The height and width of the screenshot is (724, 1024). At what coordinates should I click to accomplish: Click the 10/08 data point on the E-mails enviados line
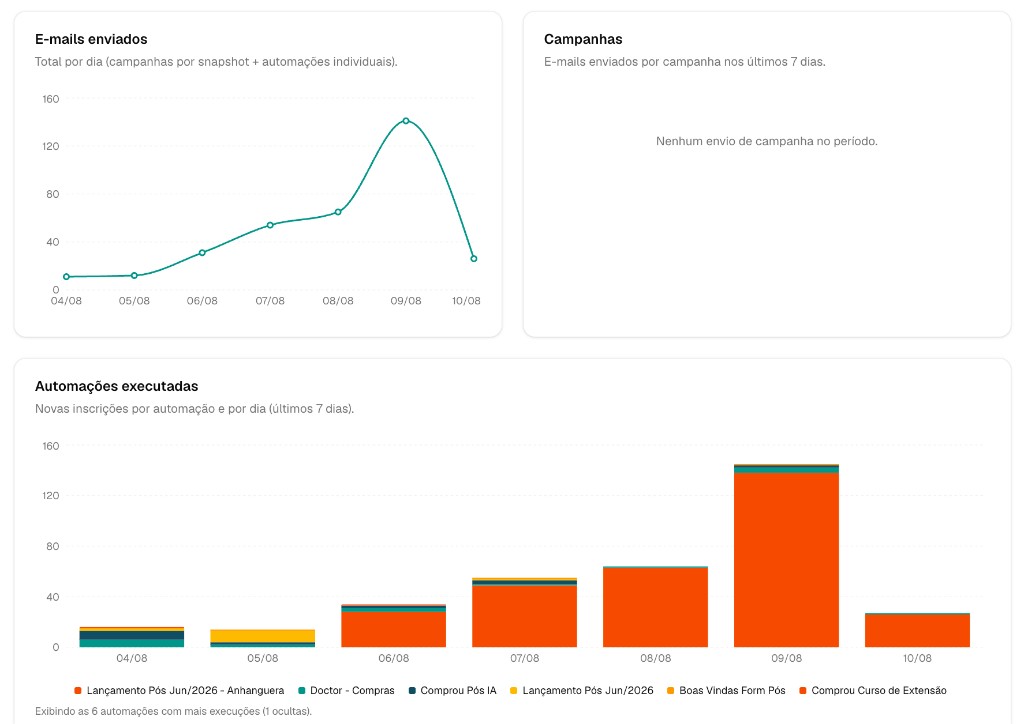[x=474, y=259]
